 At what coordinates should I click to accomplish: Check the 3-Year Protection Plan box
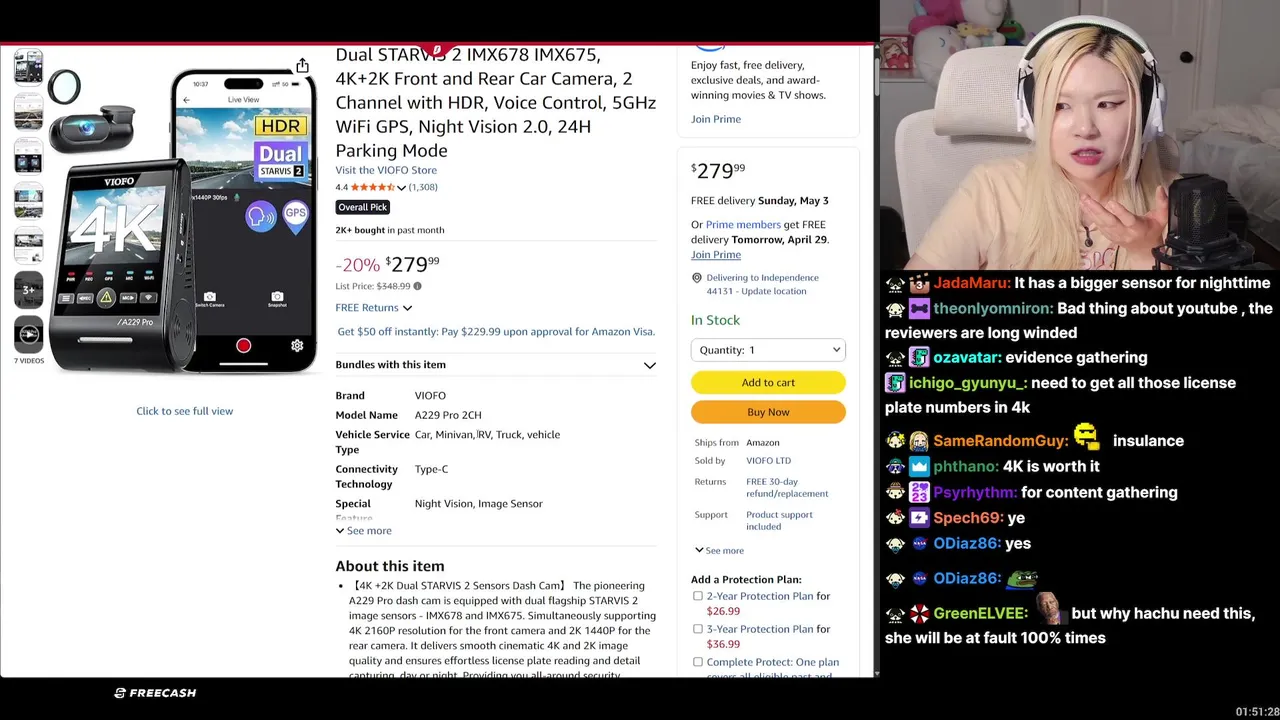point(698,629)
